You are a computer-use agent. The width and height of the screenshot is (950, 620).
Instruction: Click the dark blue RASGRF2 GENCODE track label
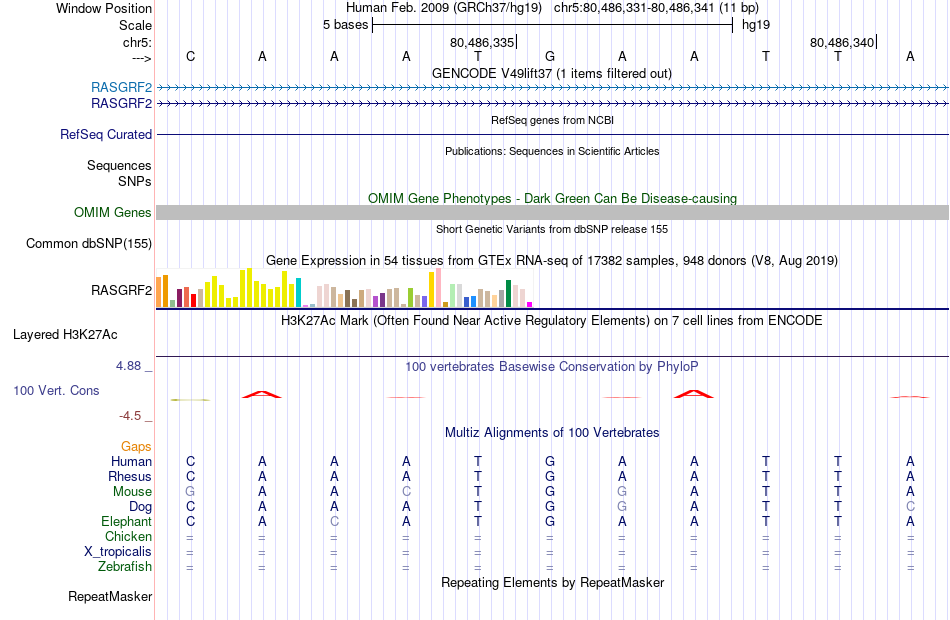pyautogui.click(x=121, y=104)
